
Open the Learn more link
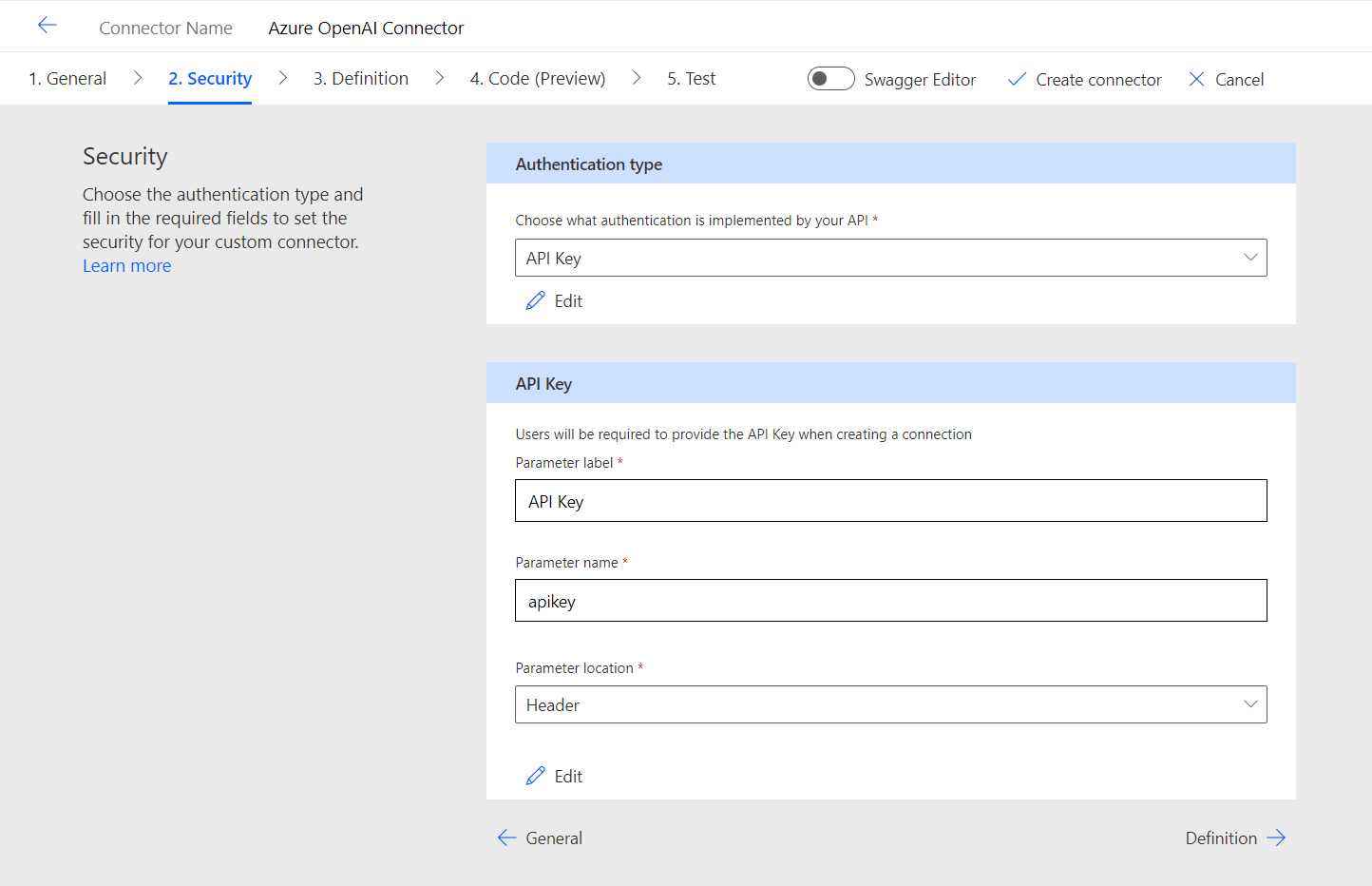click(x=127, y=266)
